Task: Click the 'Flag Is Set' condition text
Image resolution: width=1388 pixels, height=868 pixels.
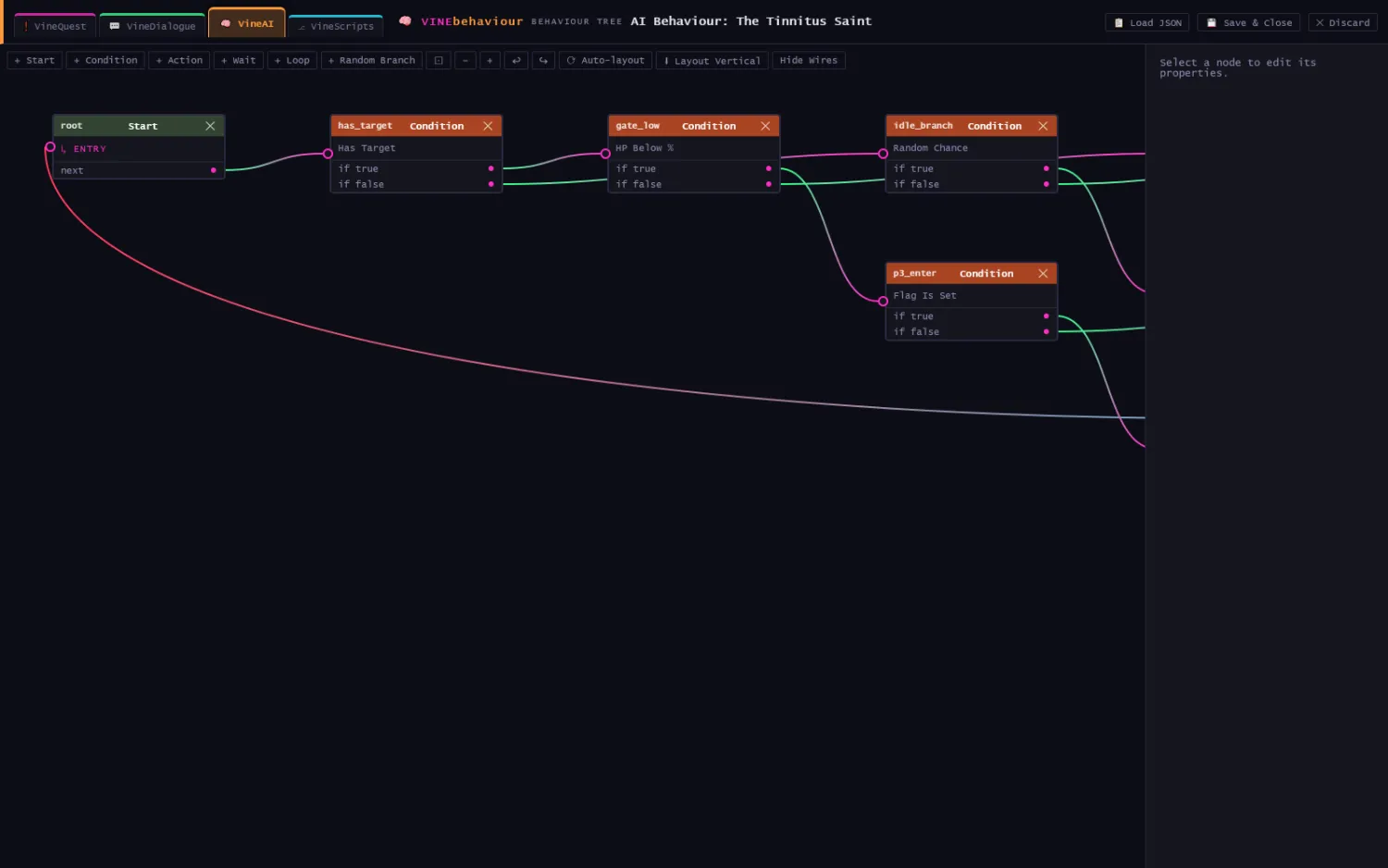Action: [924, 296]
